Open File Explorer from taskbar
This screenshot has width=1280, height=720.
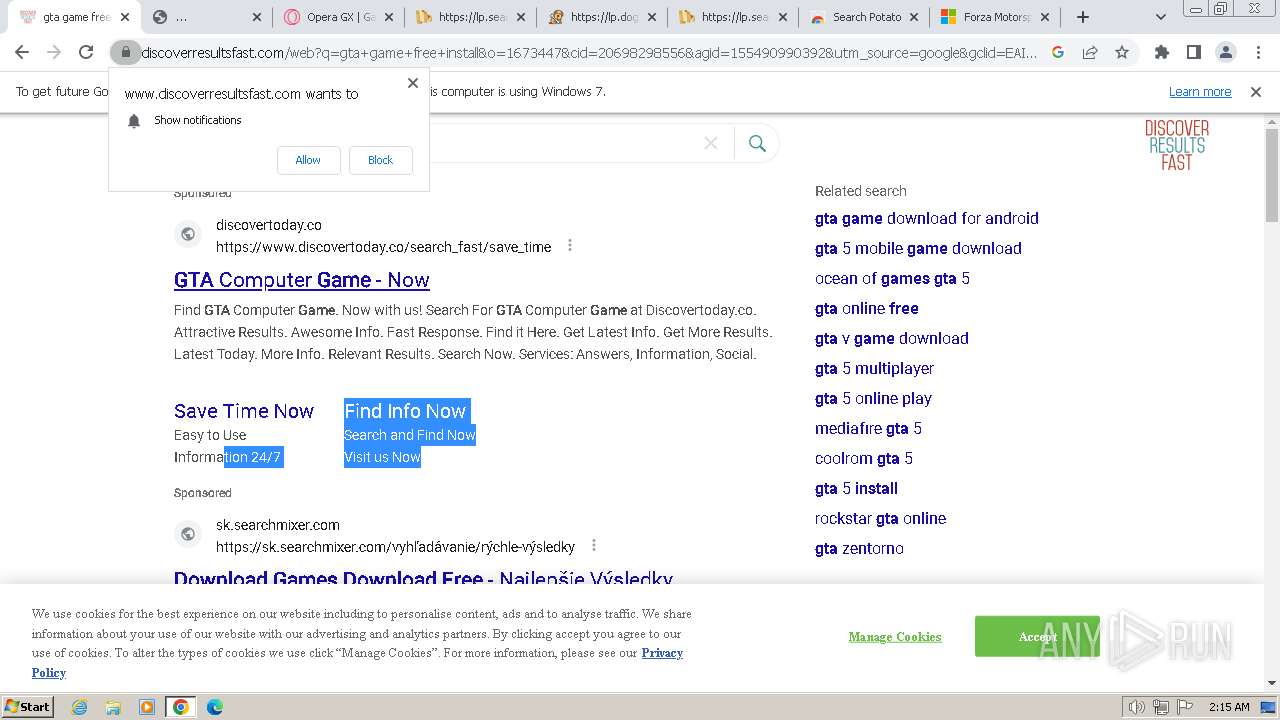click(113, 707)
